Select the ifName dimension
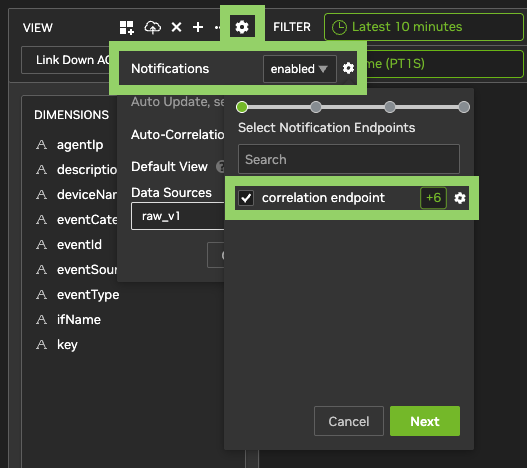 pos(79,320)
